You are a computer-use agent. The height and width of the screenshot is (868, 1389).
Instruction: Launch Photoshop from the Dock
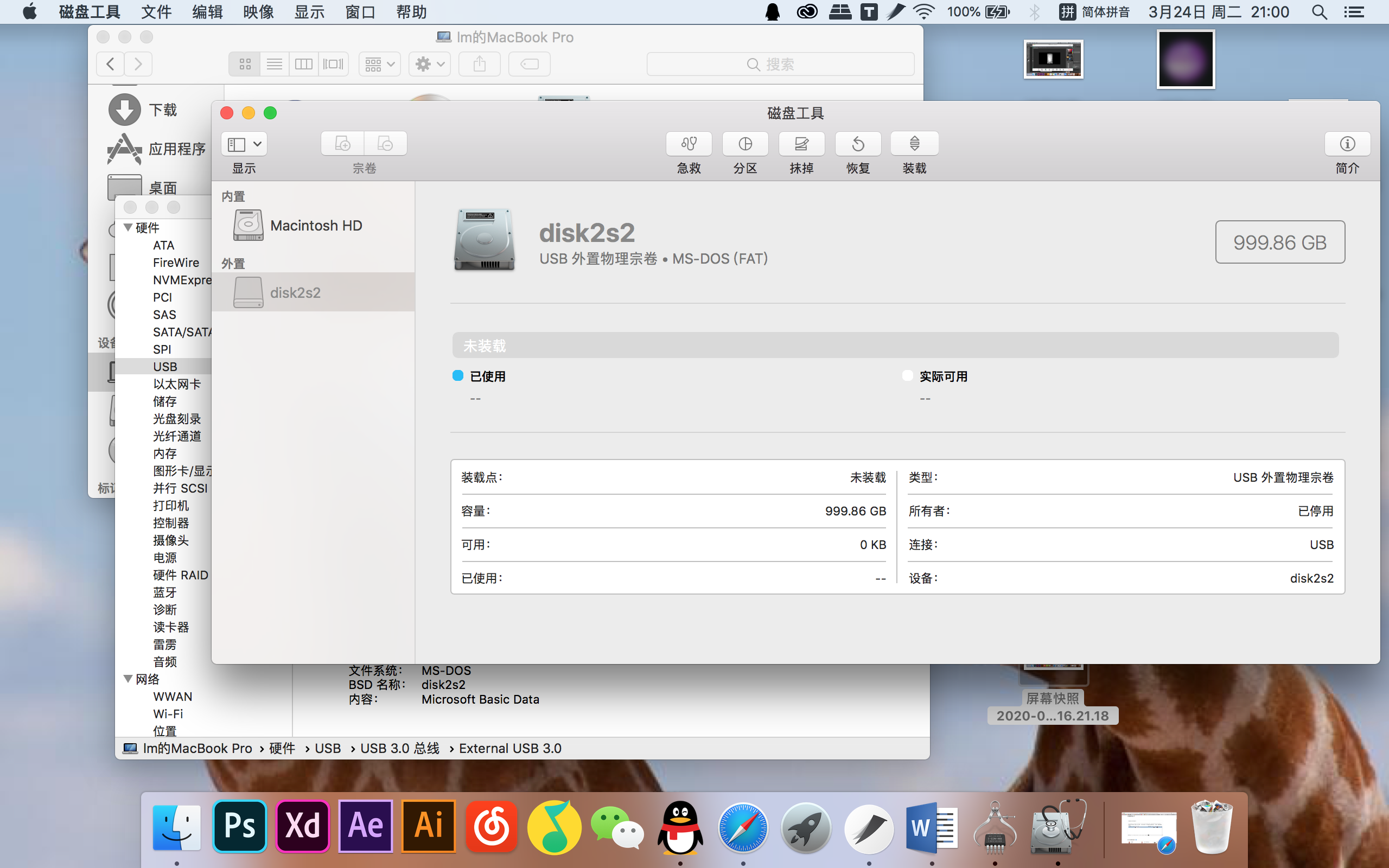click(x=240, y=827)
